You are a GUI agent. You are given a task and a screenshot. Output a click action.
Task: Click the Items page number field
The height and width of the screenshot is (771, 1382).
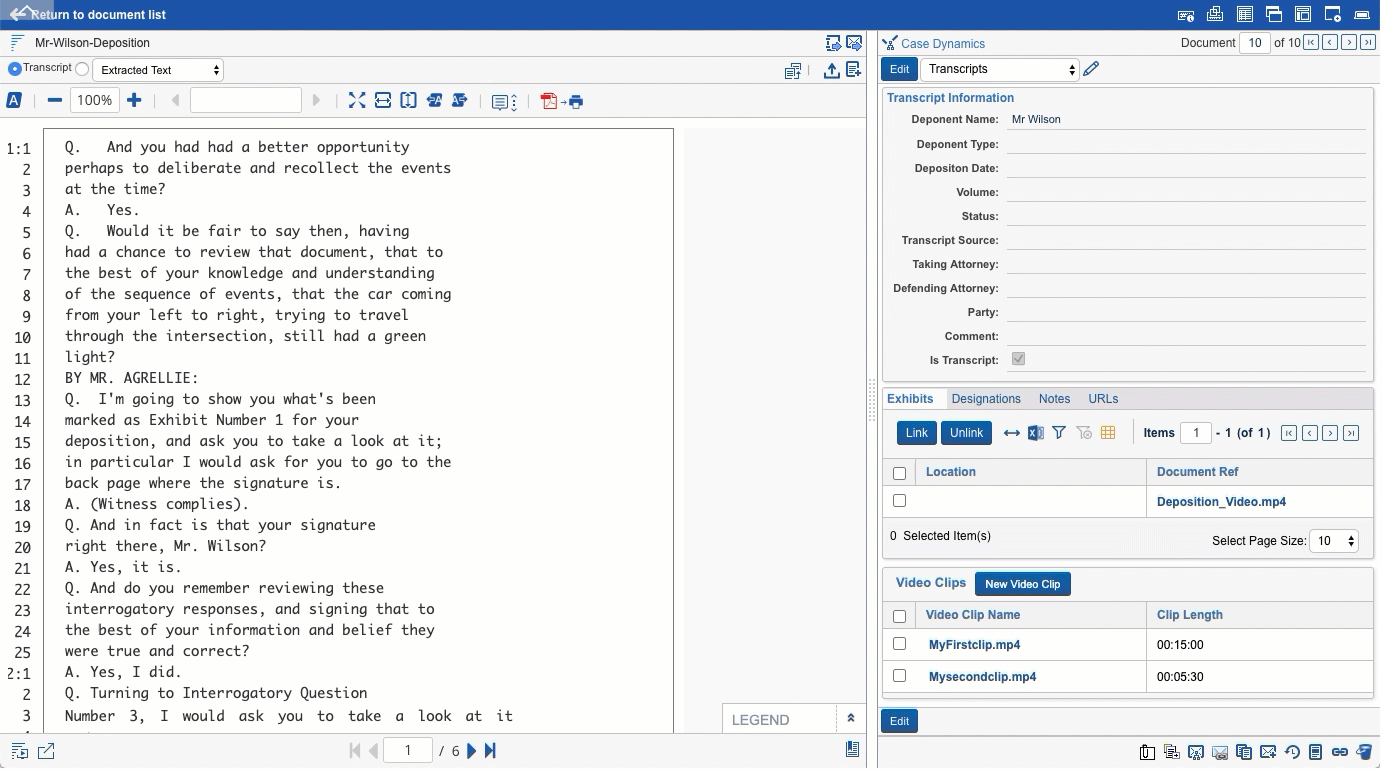[1196, 433]
